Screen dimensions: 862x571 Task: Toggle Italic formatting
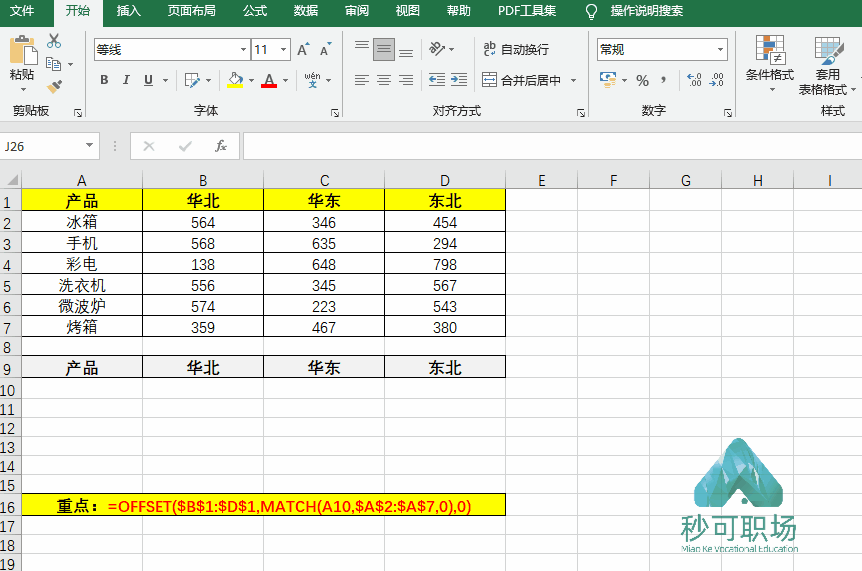pos(126,80)
